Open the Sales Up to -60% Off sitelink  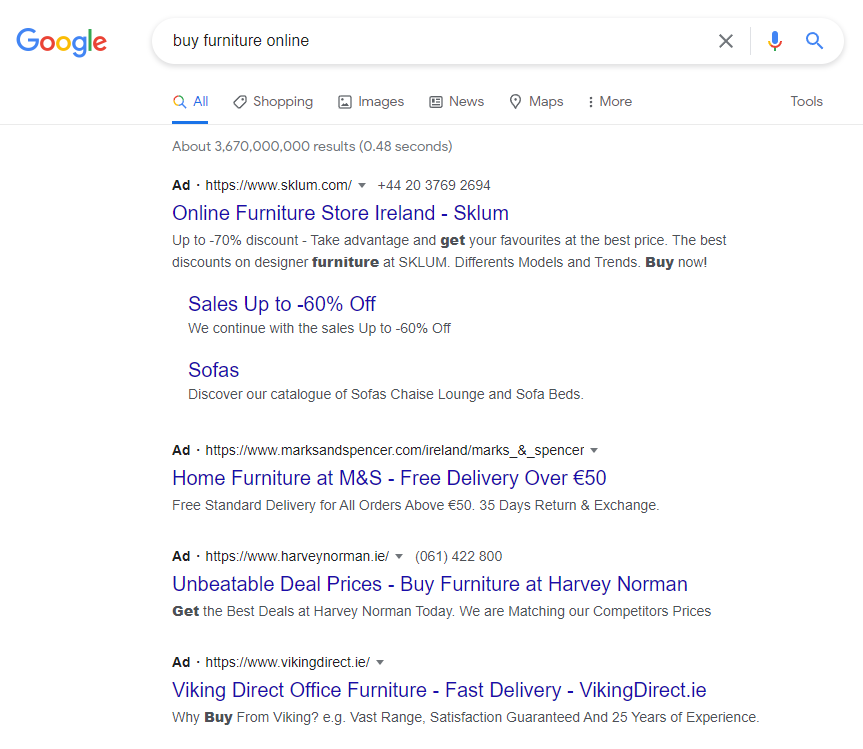click(282, 304)
